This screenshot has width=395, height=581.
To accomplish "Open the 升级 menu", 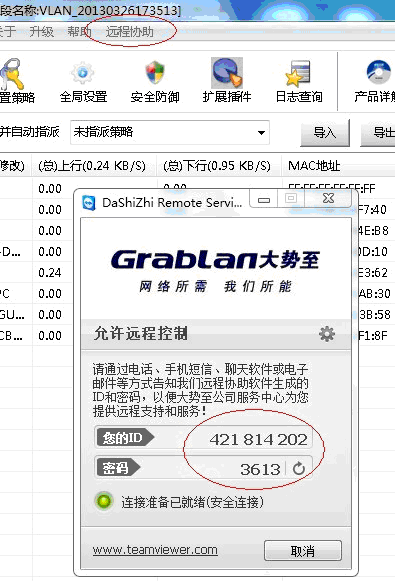I will coord(42,32).
